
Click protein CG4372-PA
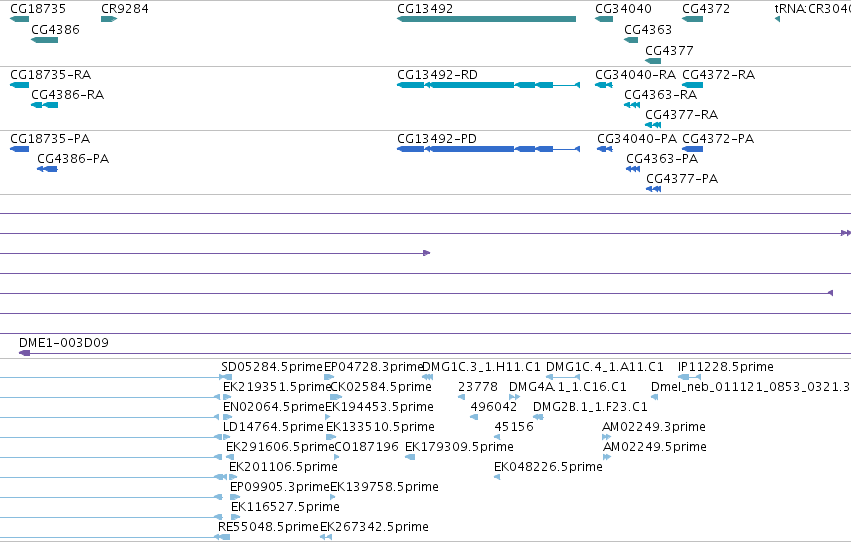693,149
